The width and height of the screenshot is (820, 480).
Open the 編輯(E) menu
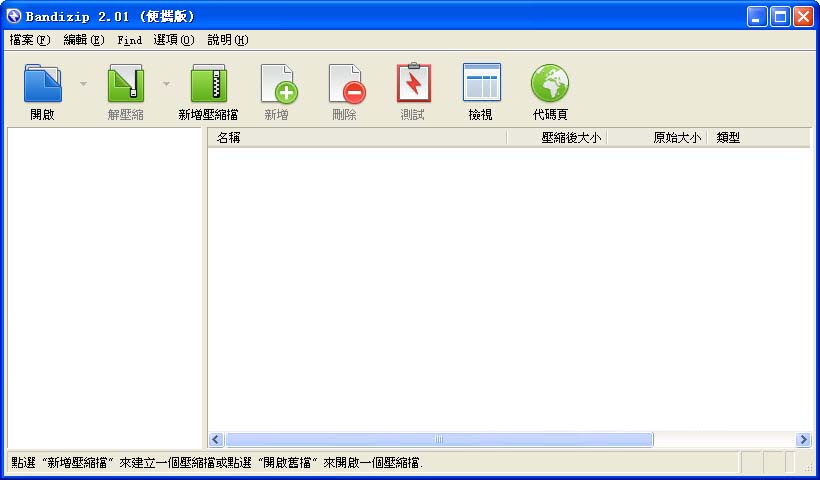pyautogui.click(x=83, y=40)
